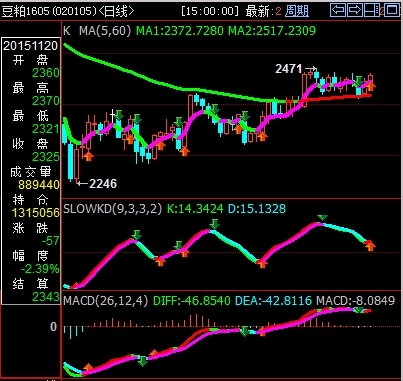Click the 2471 high price label
403x381 pixels.
289,69
